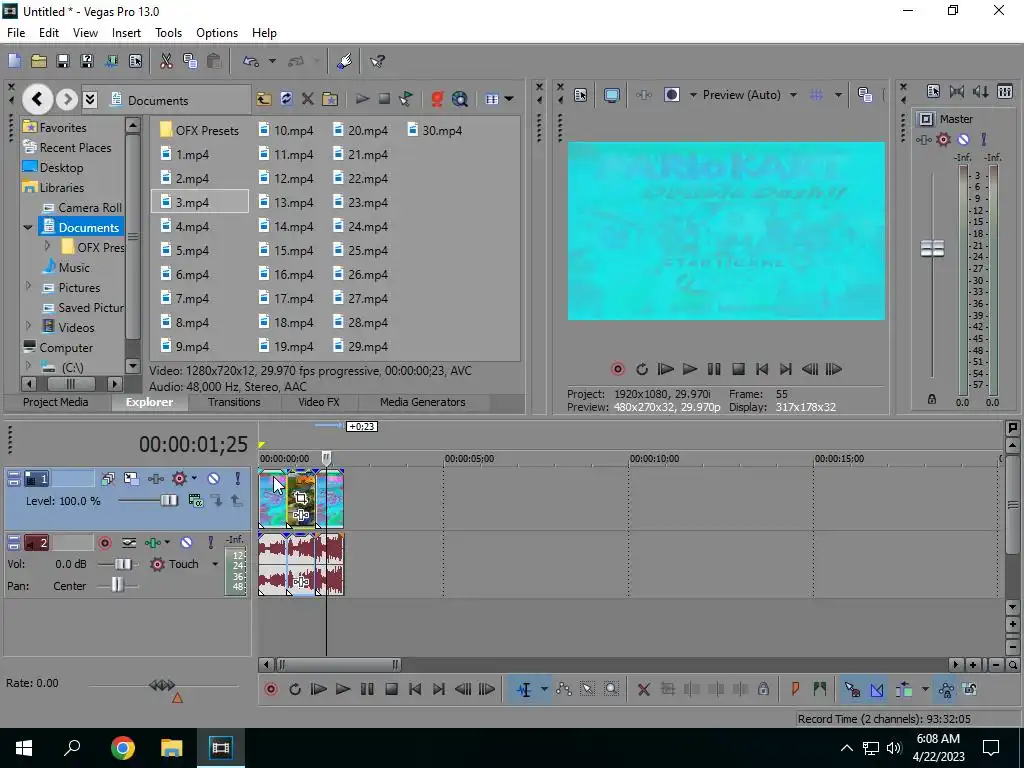The image size is (1024, 768).
Task: Open the Explorer Views dropdown arrow
Action: [509, 99]
